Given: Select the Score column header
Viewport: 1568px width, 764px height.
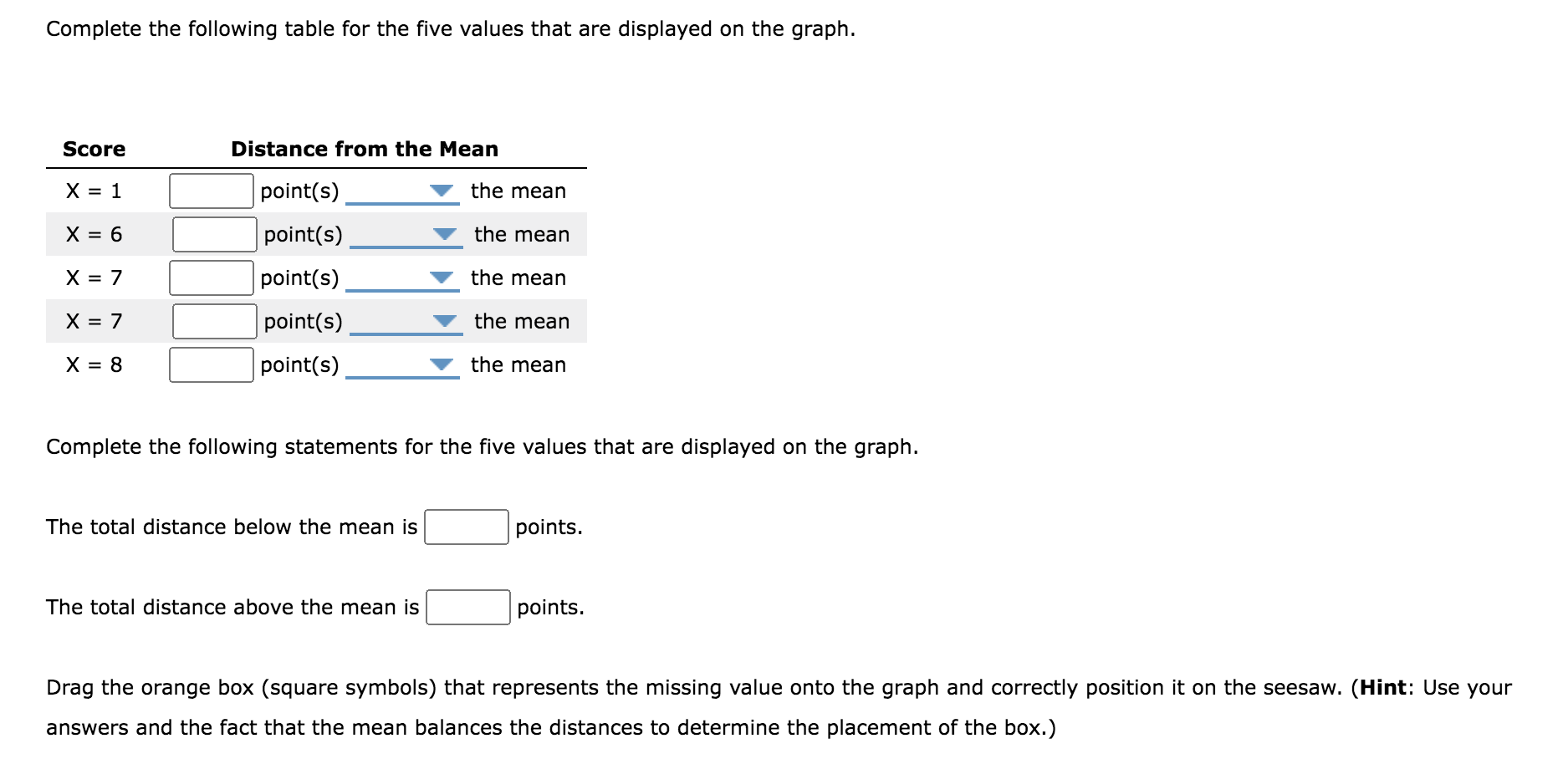Looking at the screenshot, I should tap(93, 149).
